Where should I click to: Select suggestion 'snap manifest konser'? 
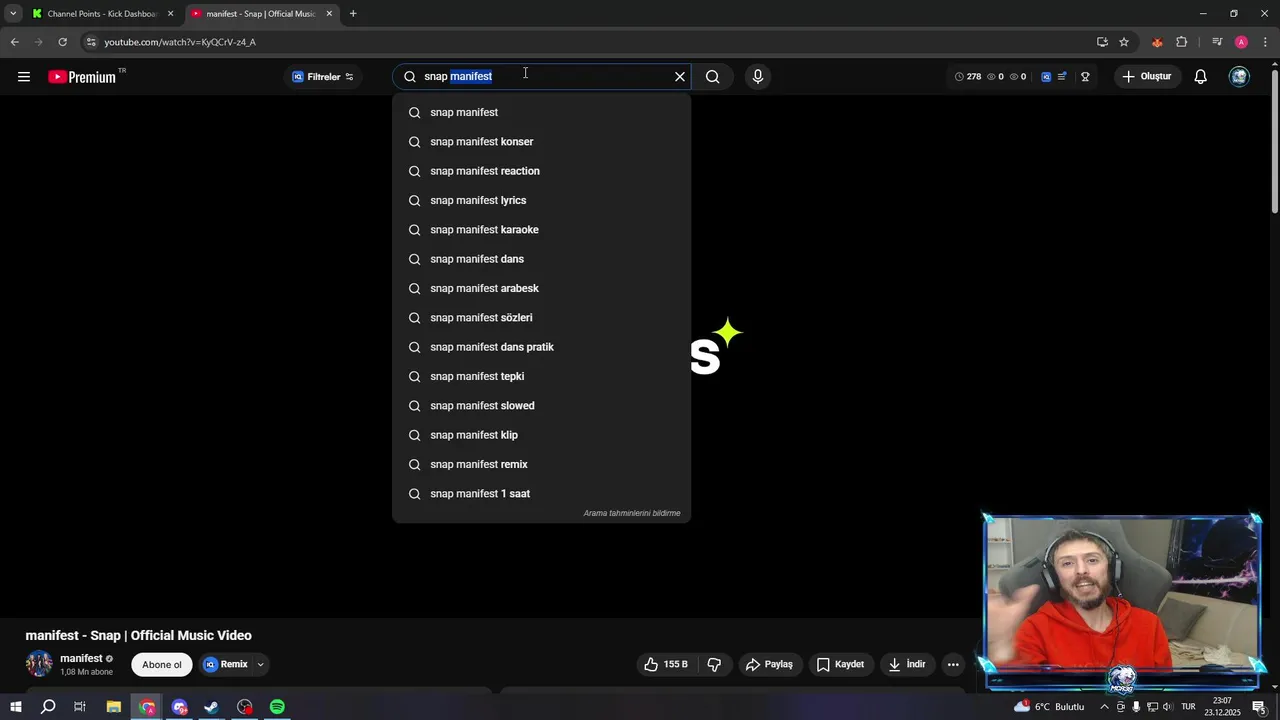(541, 142)
